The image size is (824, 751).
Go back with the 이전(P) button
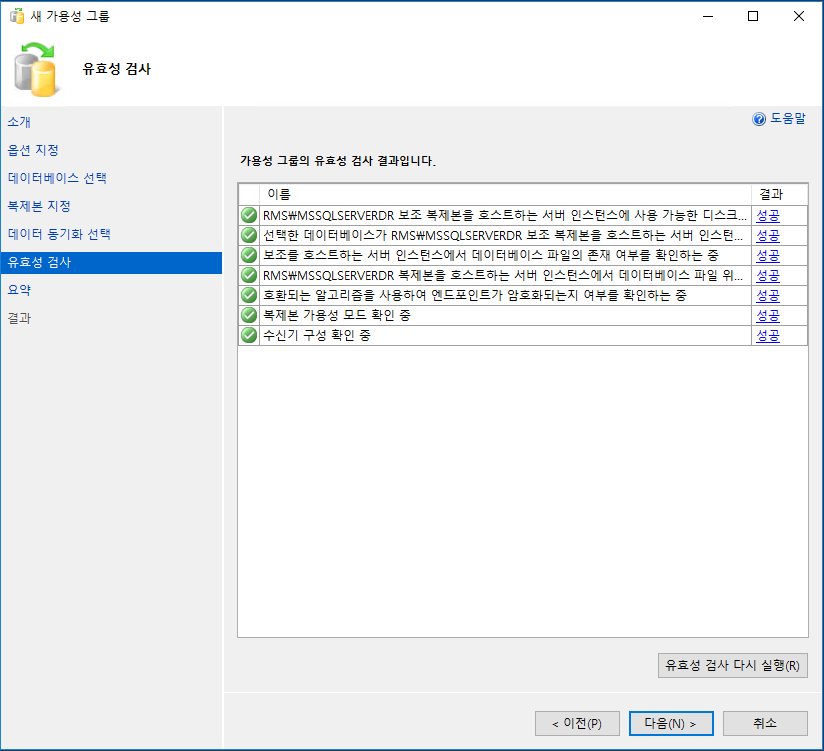pyautogui.click(x=577, y=724)
